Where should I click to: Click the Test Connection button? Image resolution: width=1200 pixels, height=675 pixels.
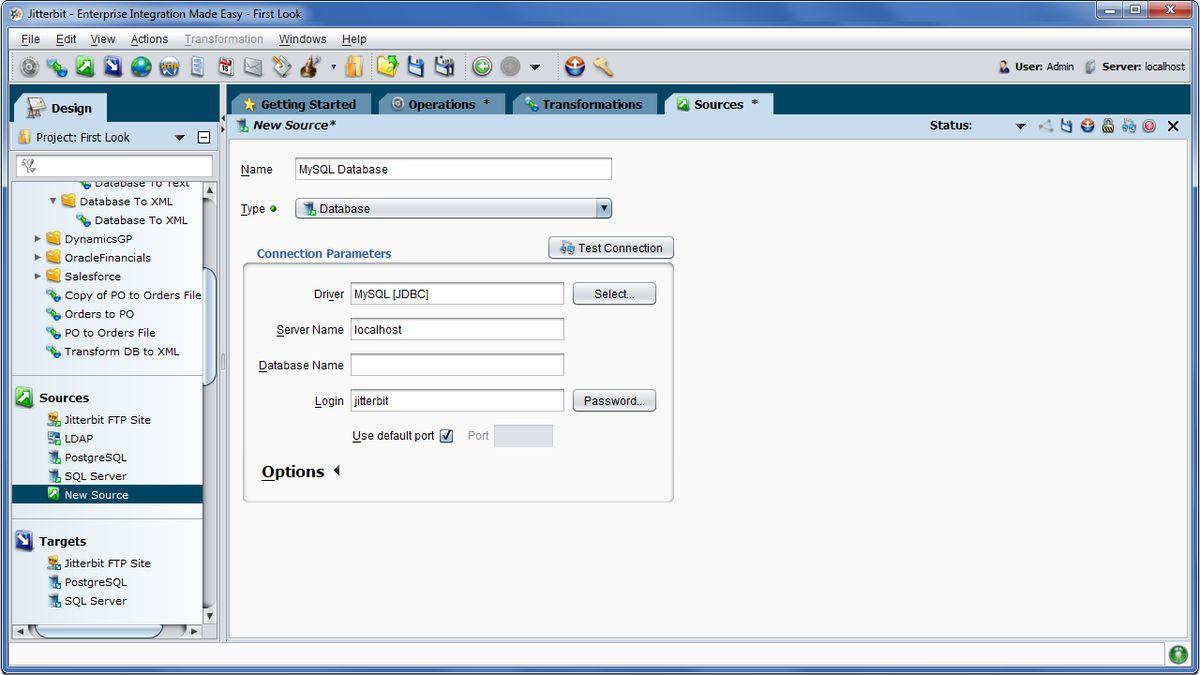(612, 248)
